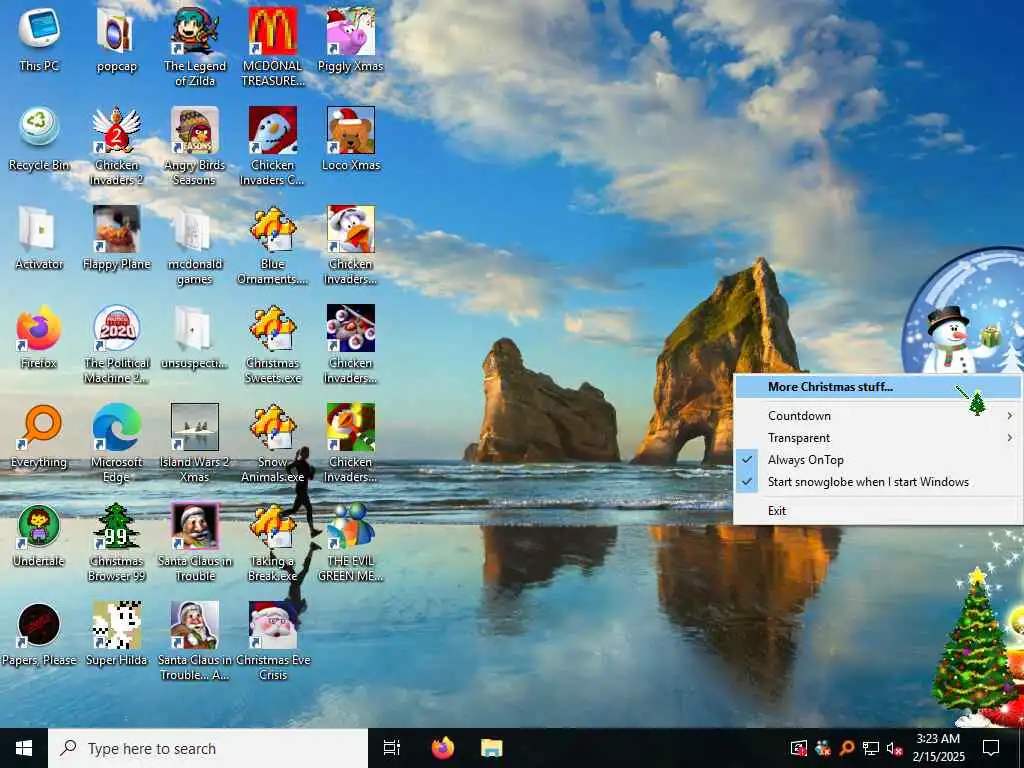Image resolution: width=1024 pixels, height=768 pixels.
Task: Choose More Christmas stuff... menu entry
Action: tap(878, 387)
